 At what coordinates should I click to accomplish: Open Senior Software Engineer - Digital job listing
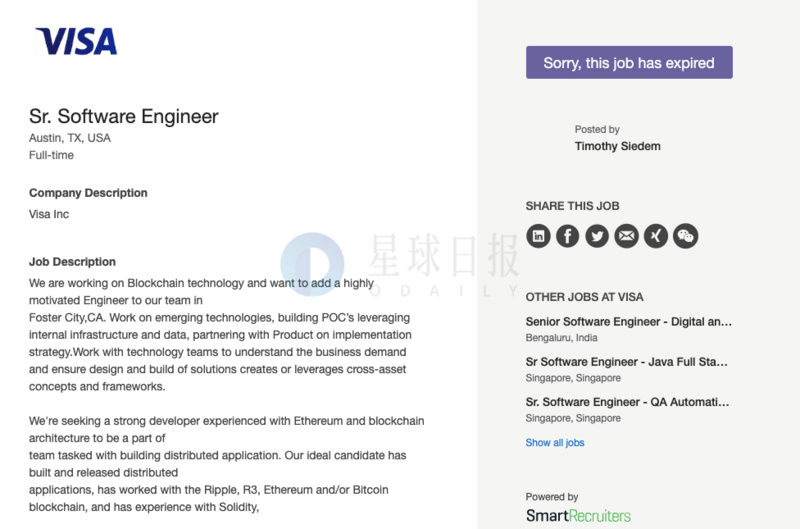pyautogui.click(x=629, y=321)
